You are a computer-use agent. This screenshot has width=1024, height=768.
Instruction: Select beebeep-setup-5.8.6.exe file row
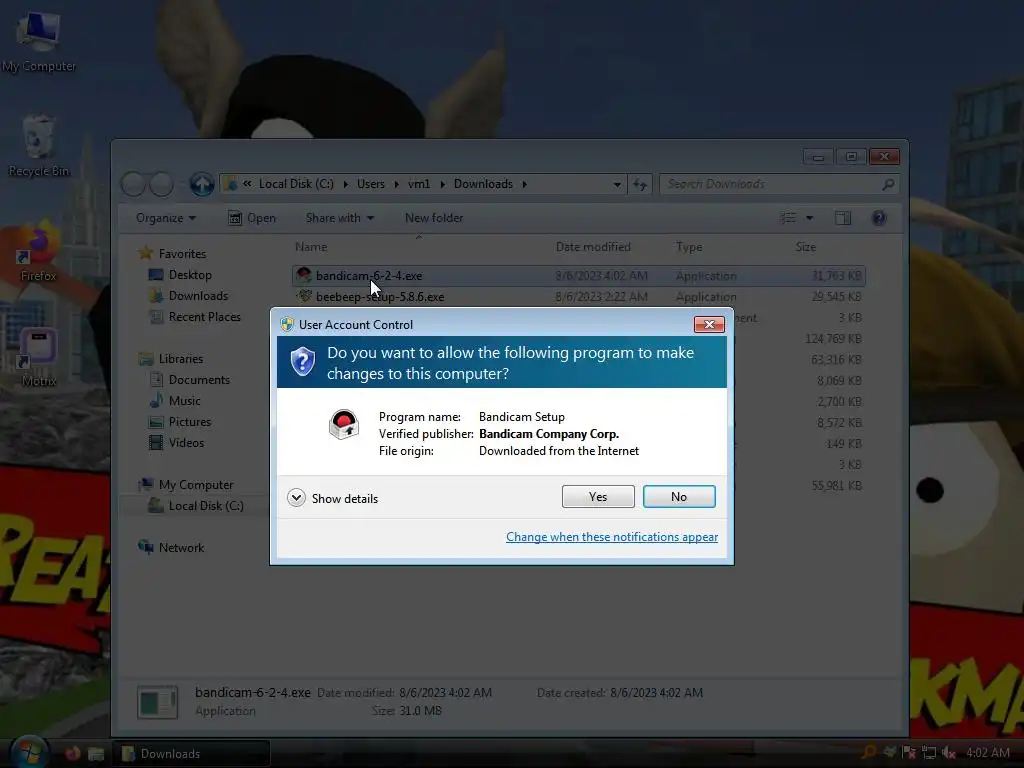(579, 296)
